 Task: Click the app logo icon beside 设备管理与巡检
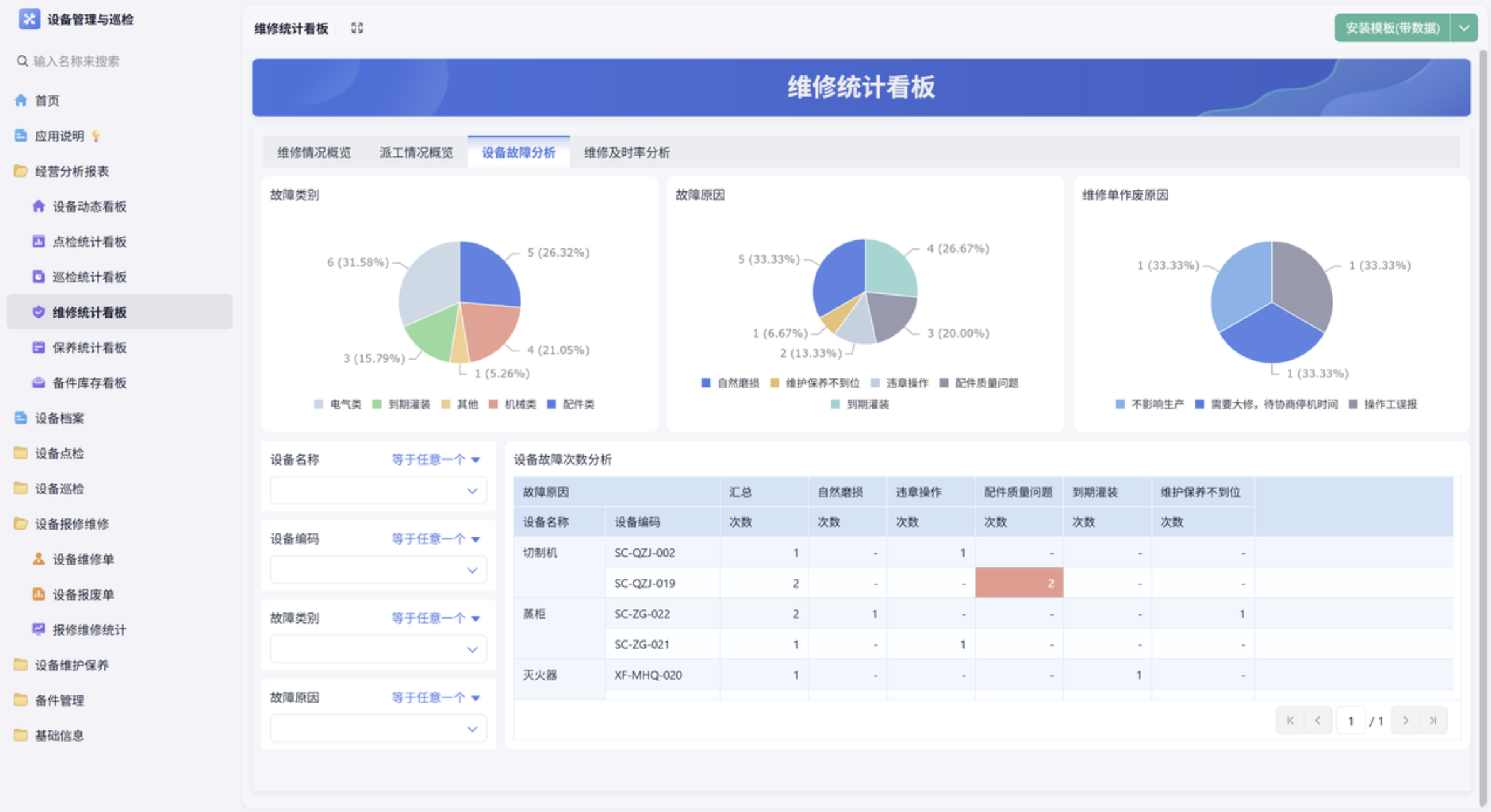(29, 19)
